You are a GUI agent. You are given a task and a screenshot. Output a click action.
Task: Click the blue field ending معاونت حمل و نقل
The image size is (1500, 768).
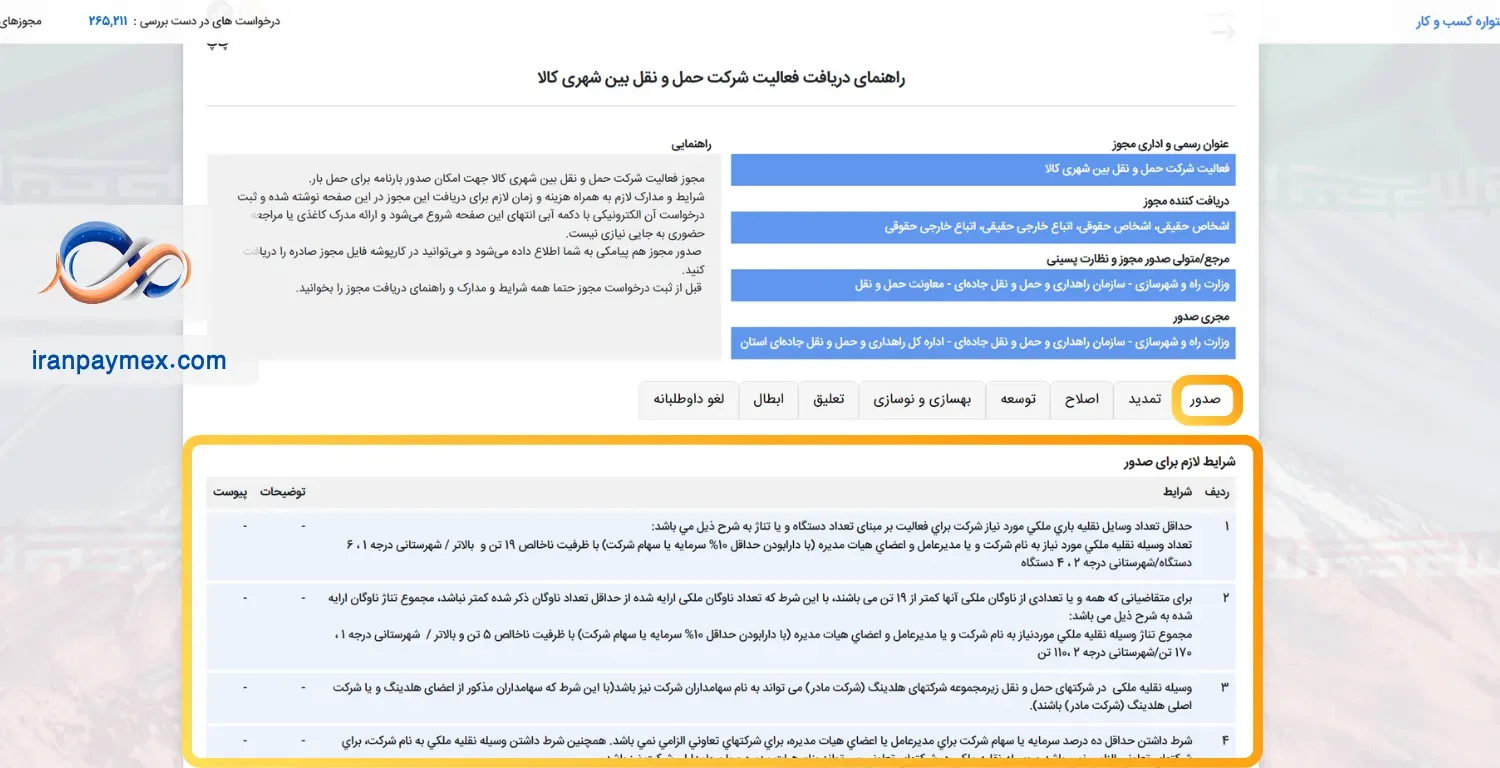[x=983, y=285]
